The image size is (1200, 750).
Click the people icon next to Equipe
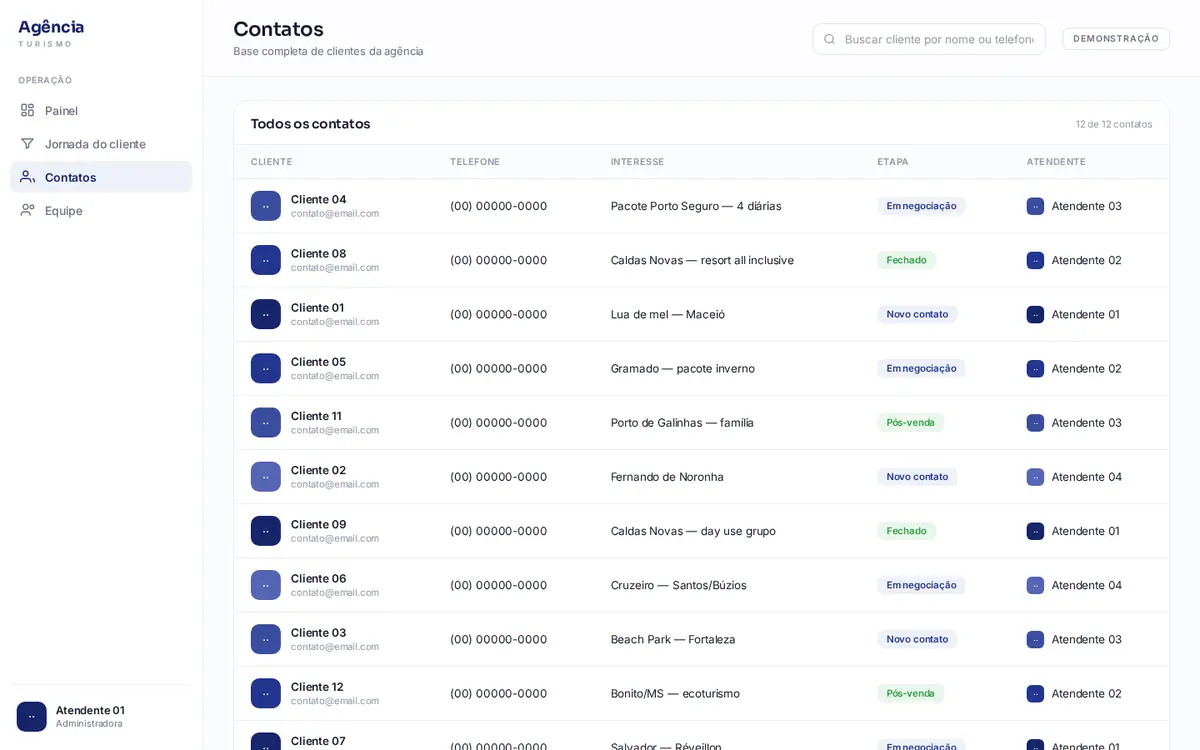click(27, 210)
